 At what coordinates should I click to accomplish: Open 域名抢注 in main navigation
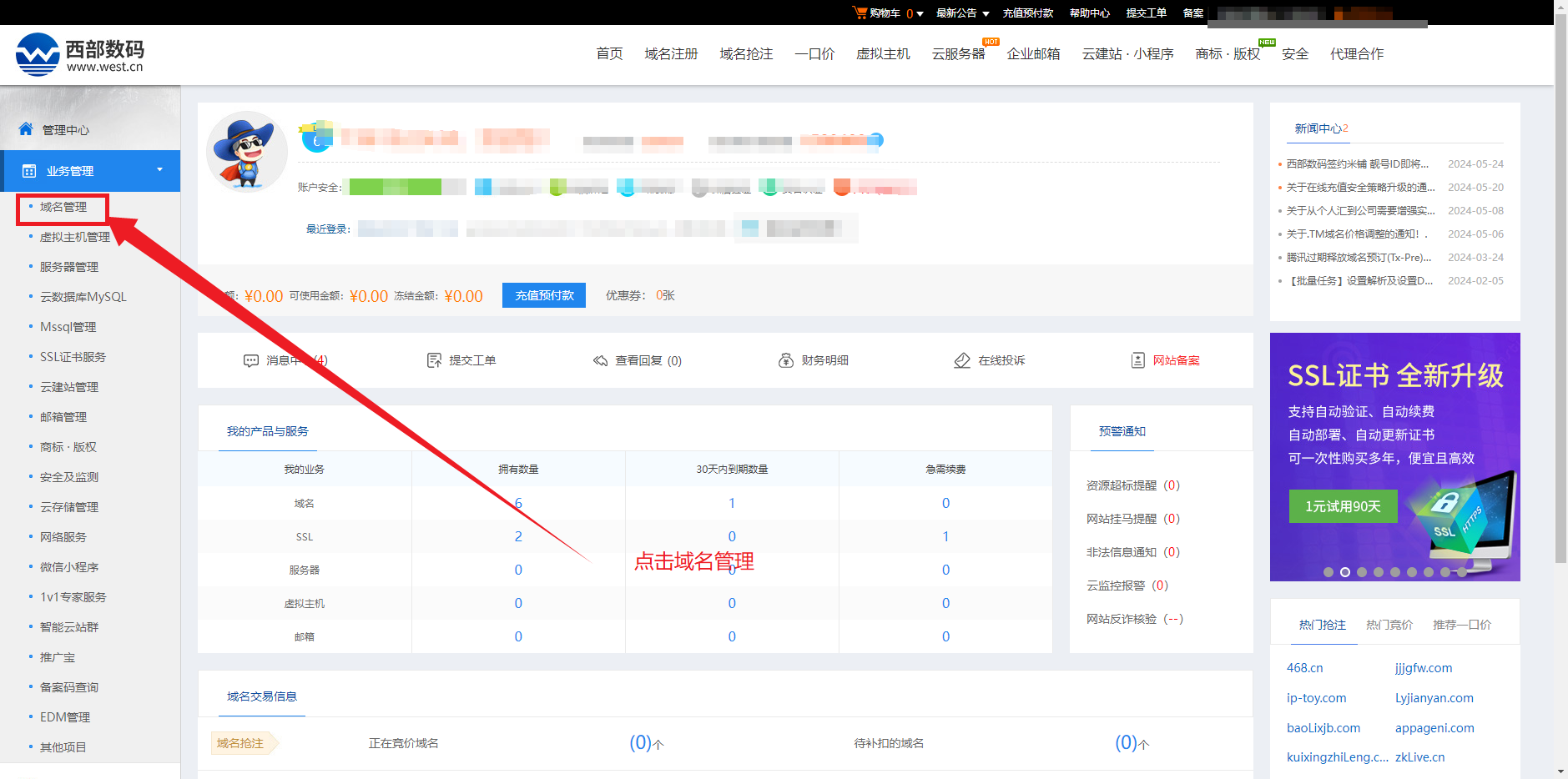(746, 53)
